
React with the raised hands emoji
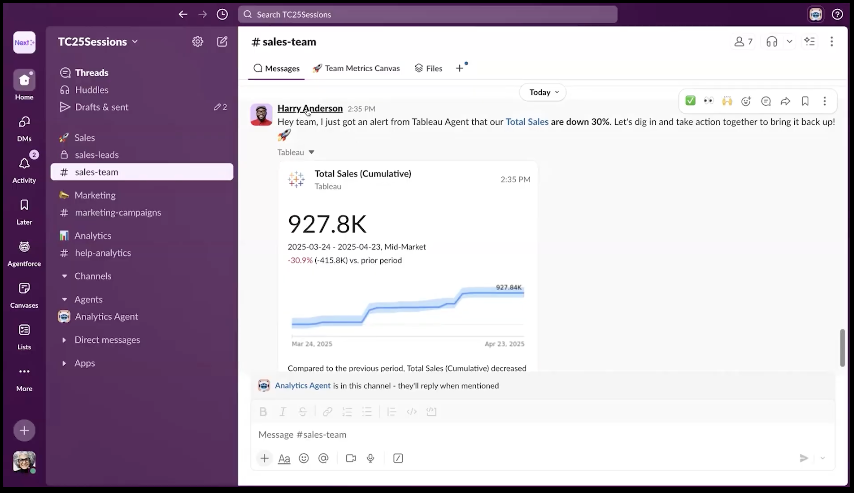pos(727,101)
